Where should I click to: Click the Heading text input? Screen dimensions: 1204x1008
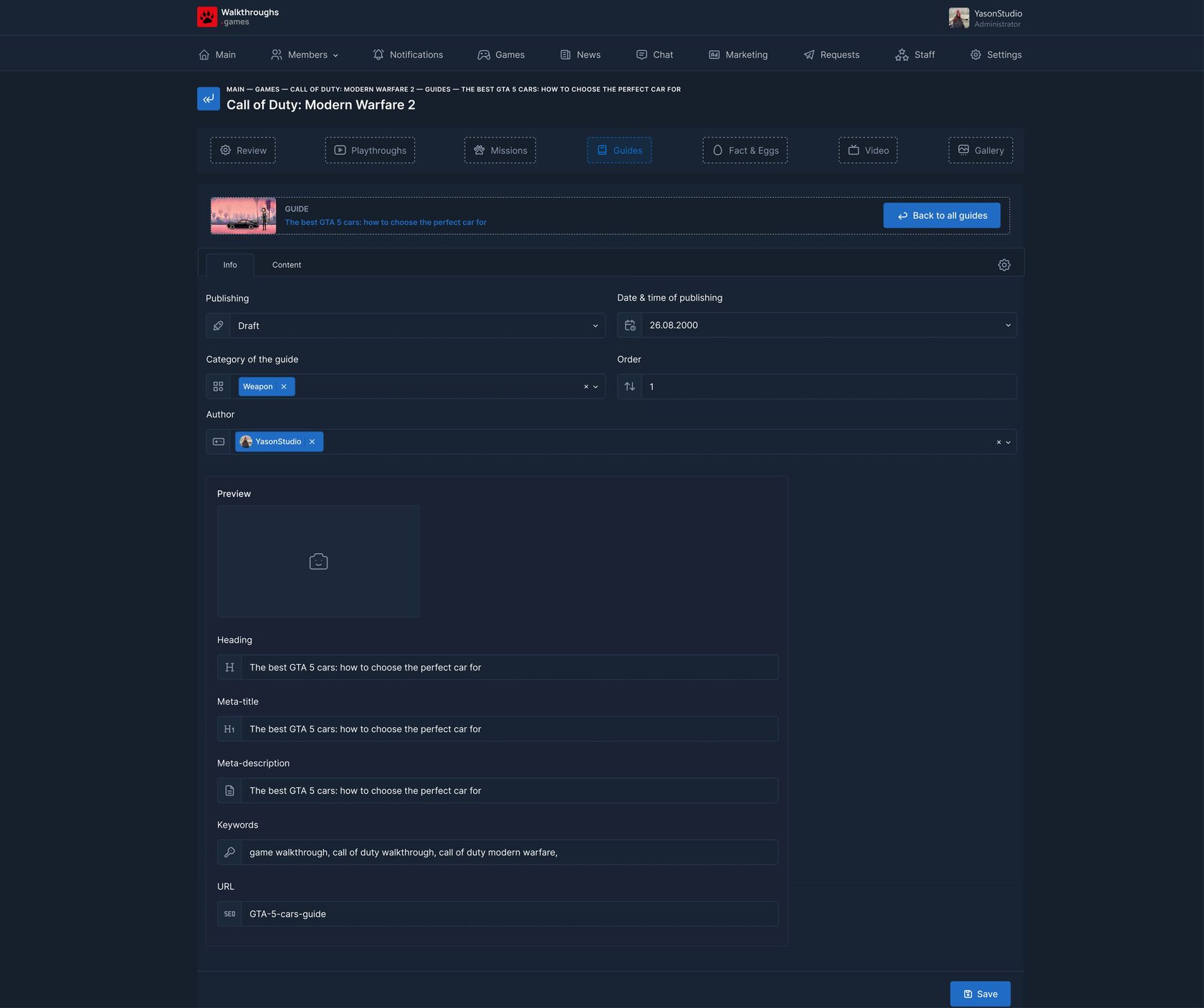(x=510, y=668)
